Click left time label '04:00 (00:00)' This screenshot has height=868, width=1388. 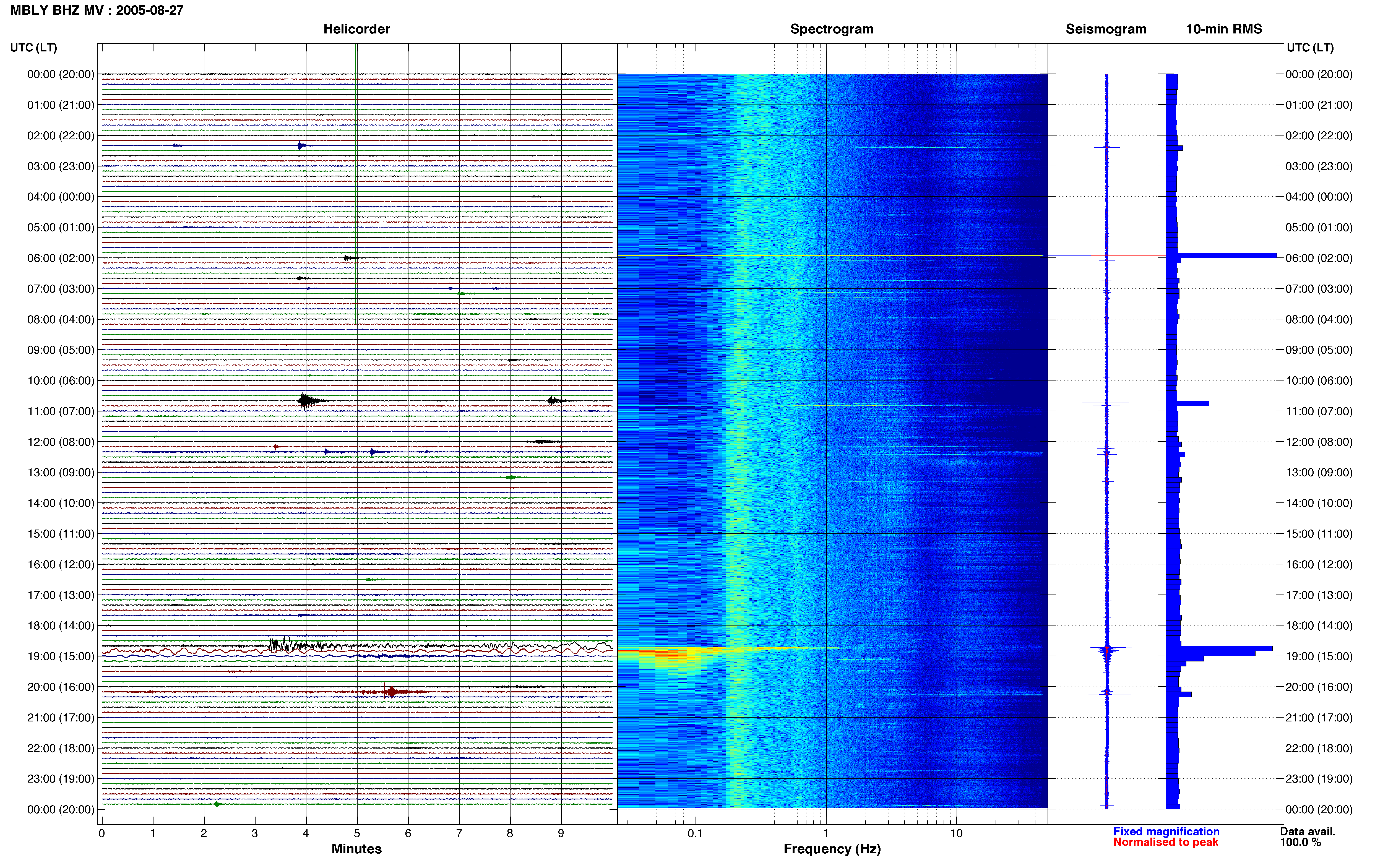click(x=61, y=197)
